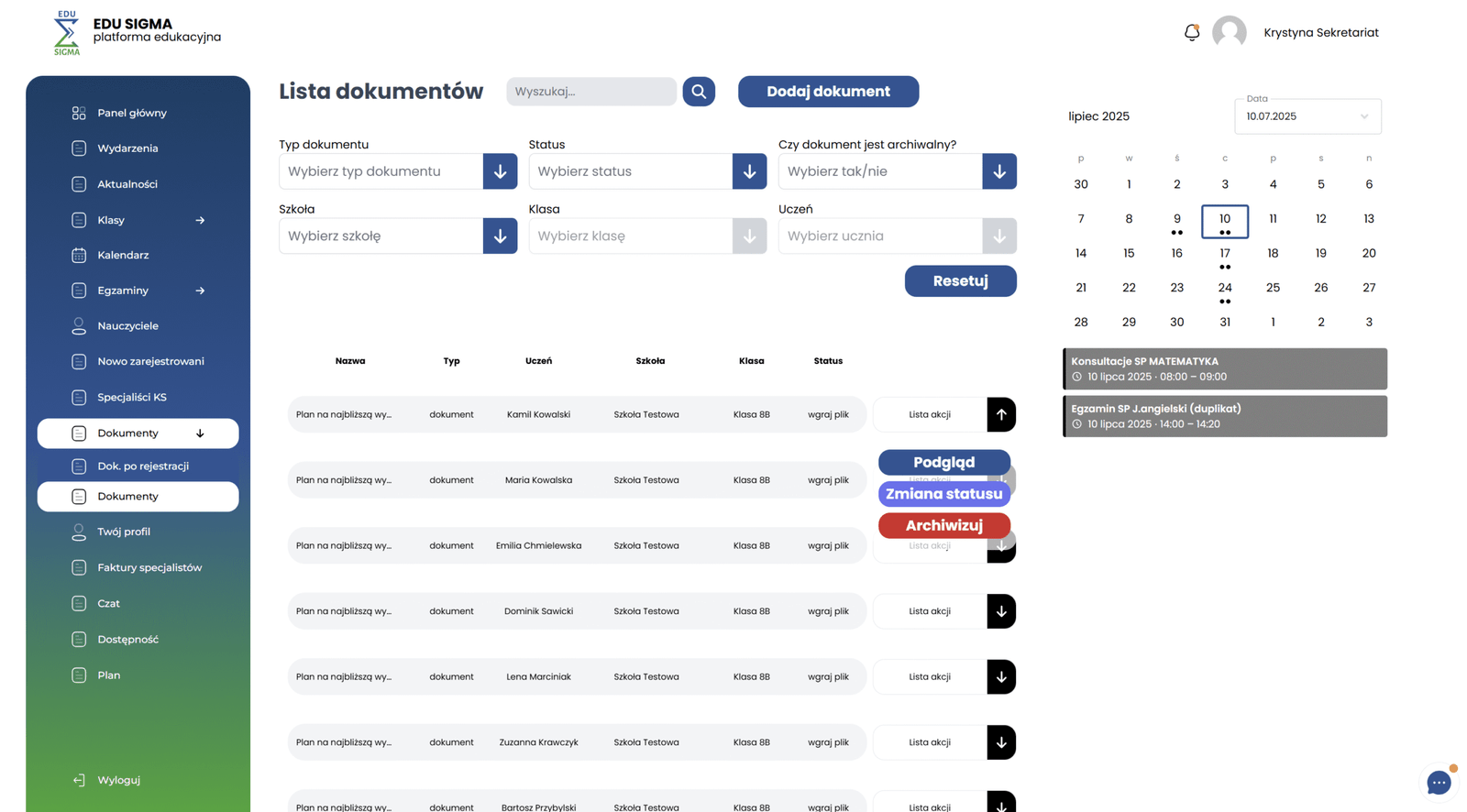Click the EDU SIGMA logo
The height and width of the screenshot is (812, 1467).
(x=67, y=33)
